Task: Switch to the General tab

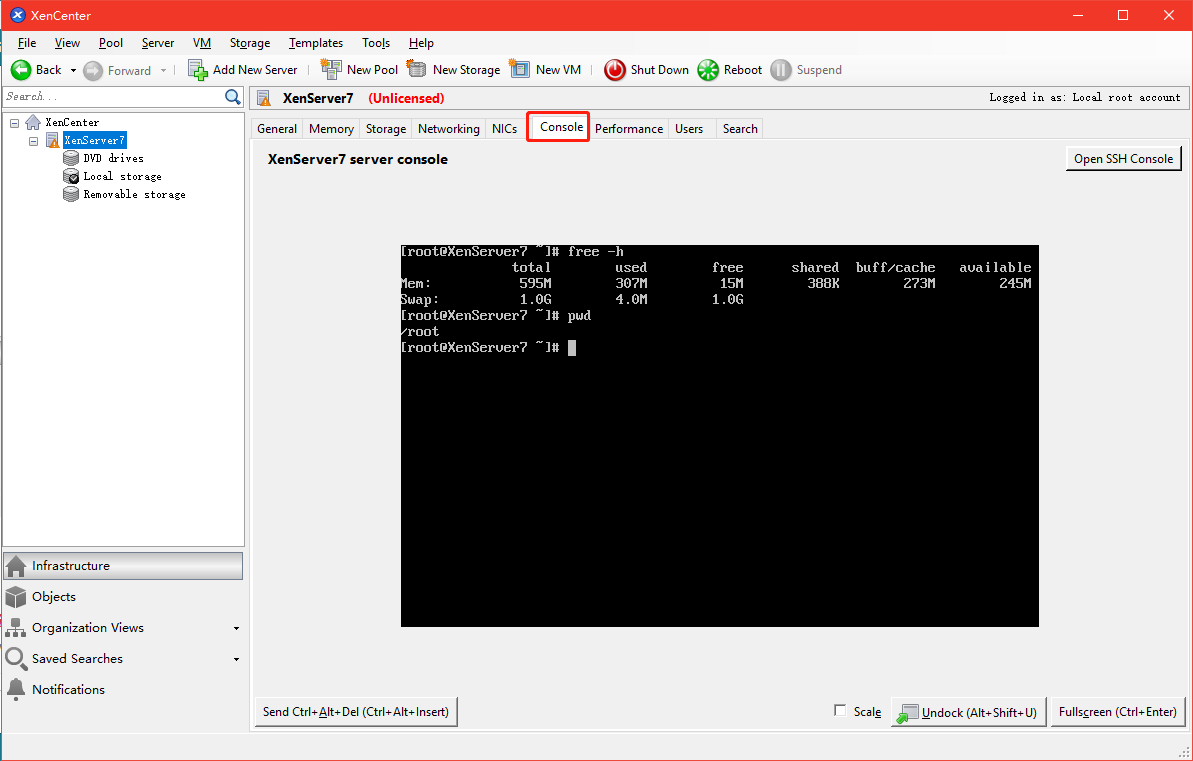Action: (277, 129)
